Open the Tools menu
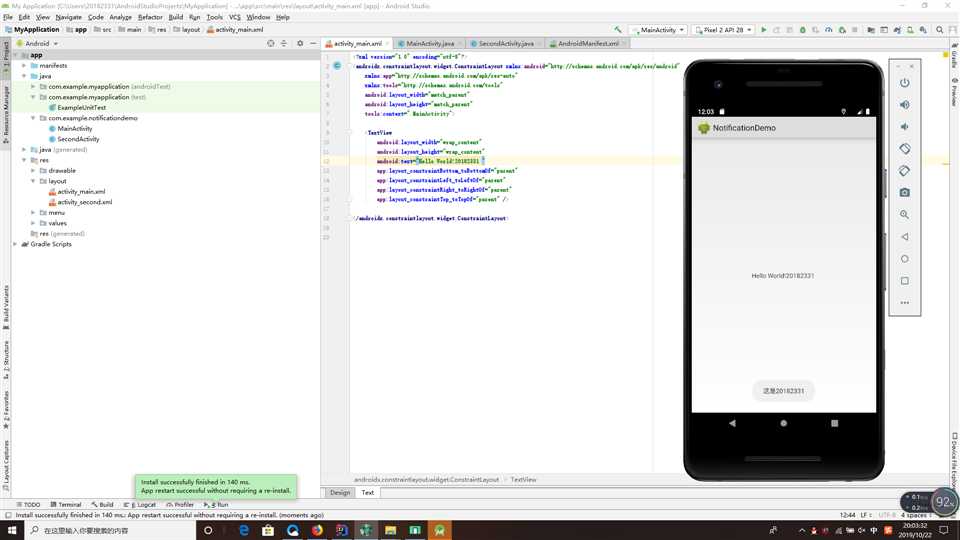Screen dimensions: 960x540 tap(214, 17)
